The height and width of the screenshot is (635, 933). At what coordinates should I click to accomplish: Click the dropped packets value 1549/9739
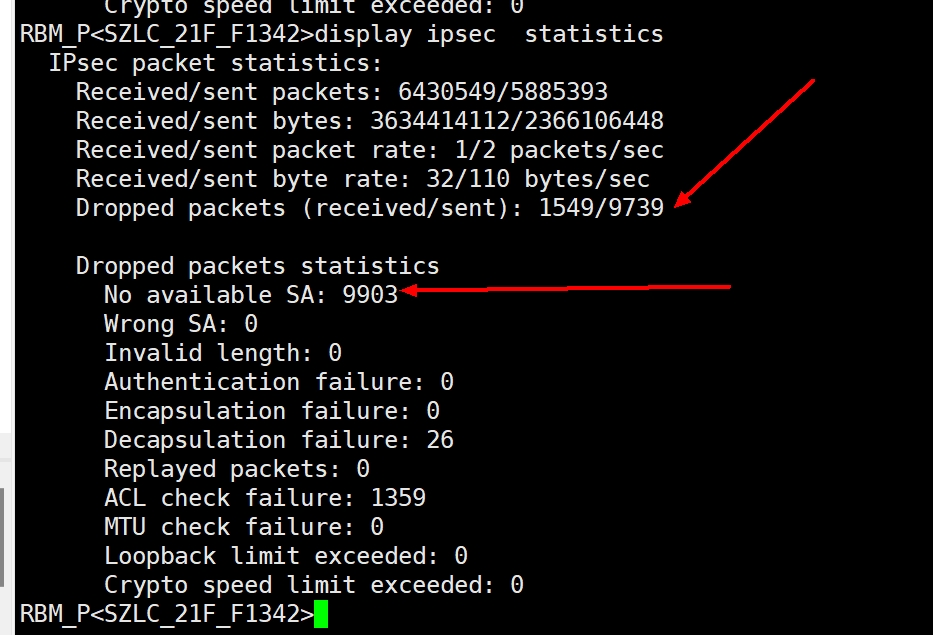(601, 208)
